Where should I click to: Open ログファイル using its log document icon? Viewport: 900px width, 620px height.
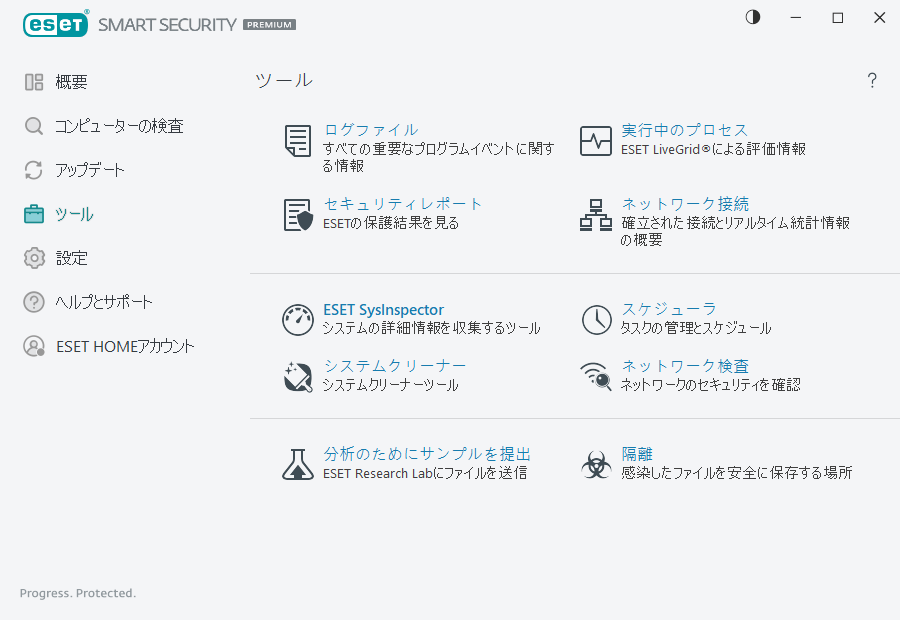pos(297,140)
